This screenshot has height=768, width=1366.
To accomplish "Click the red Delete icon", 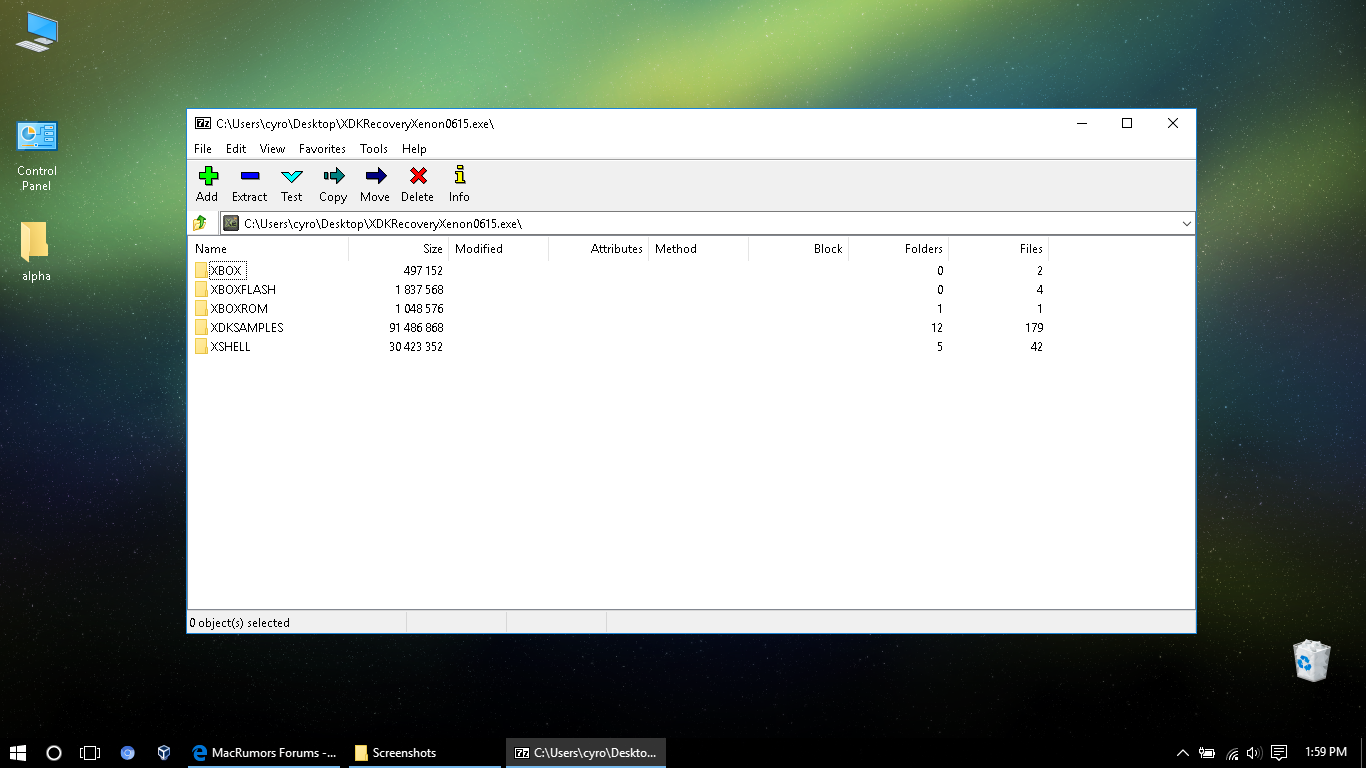I will [x=418, y=176].
